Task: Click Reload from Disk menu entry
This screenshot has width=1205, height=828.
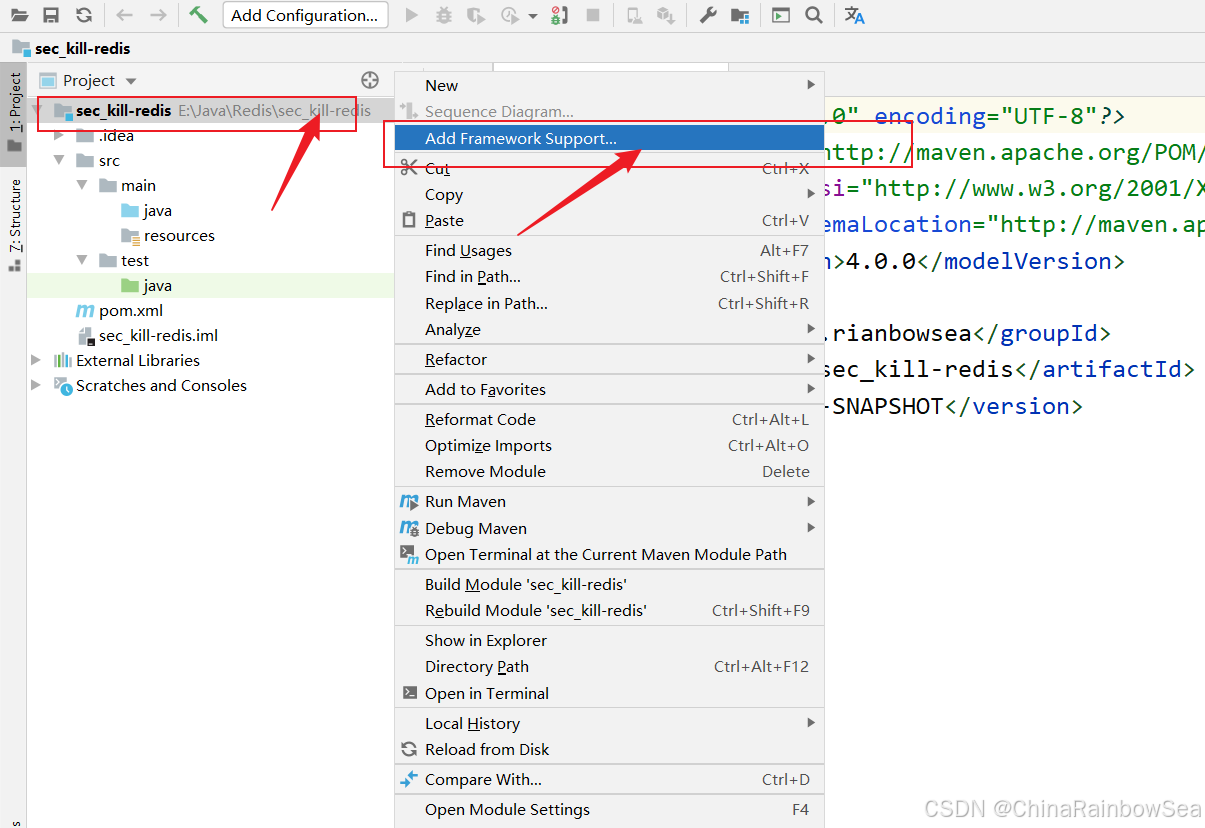Action: 487,749
